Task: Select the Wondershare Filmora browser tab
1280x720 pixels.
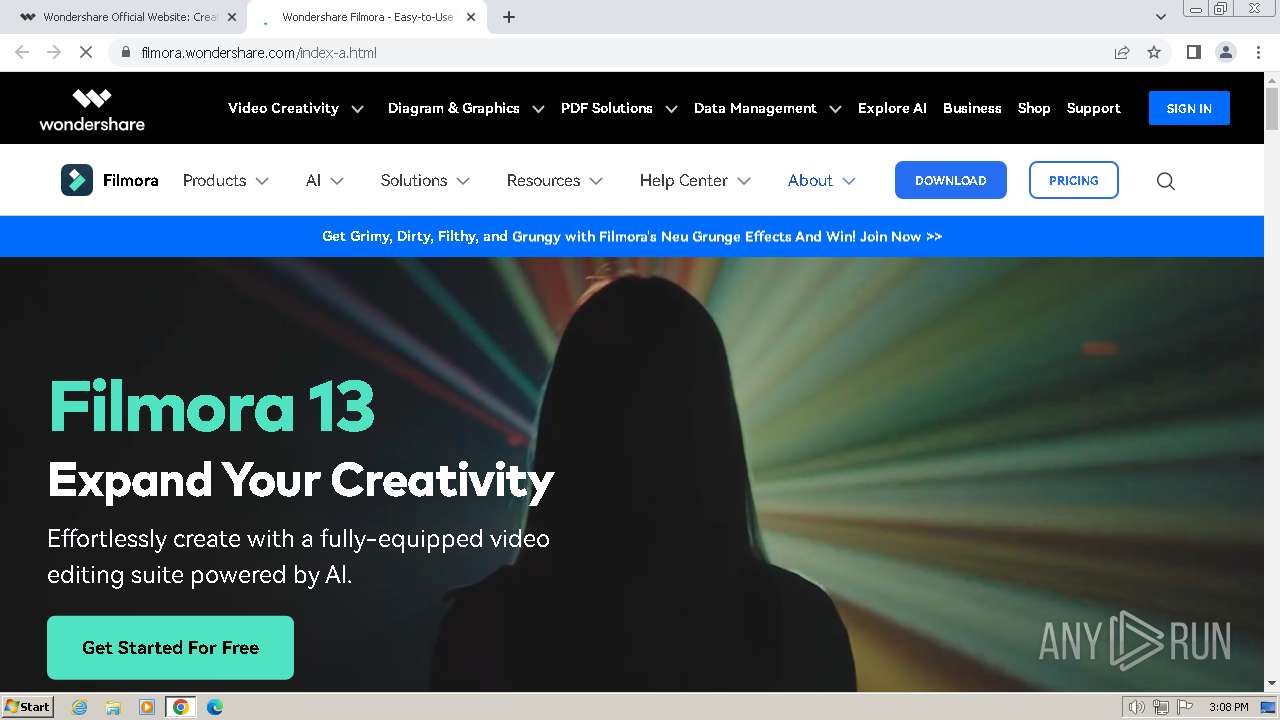Action: (365, 17)
